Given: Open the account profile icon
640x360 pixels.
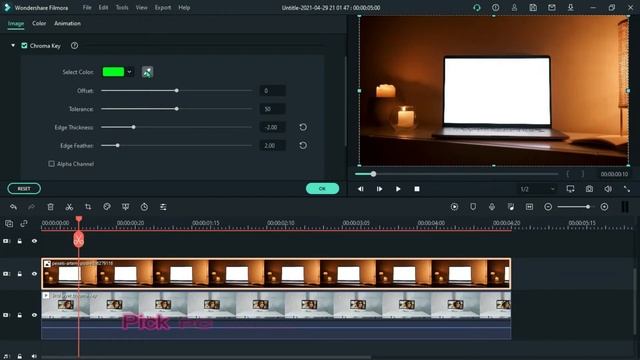Looking at the screenshot, I should click(x=514, y=7).
